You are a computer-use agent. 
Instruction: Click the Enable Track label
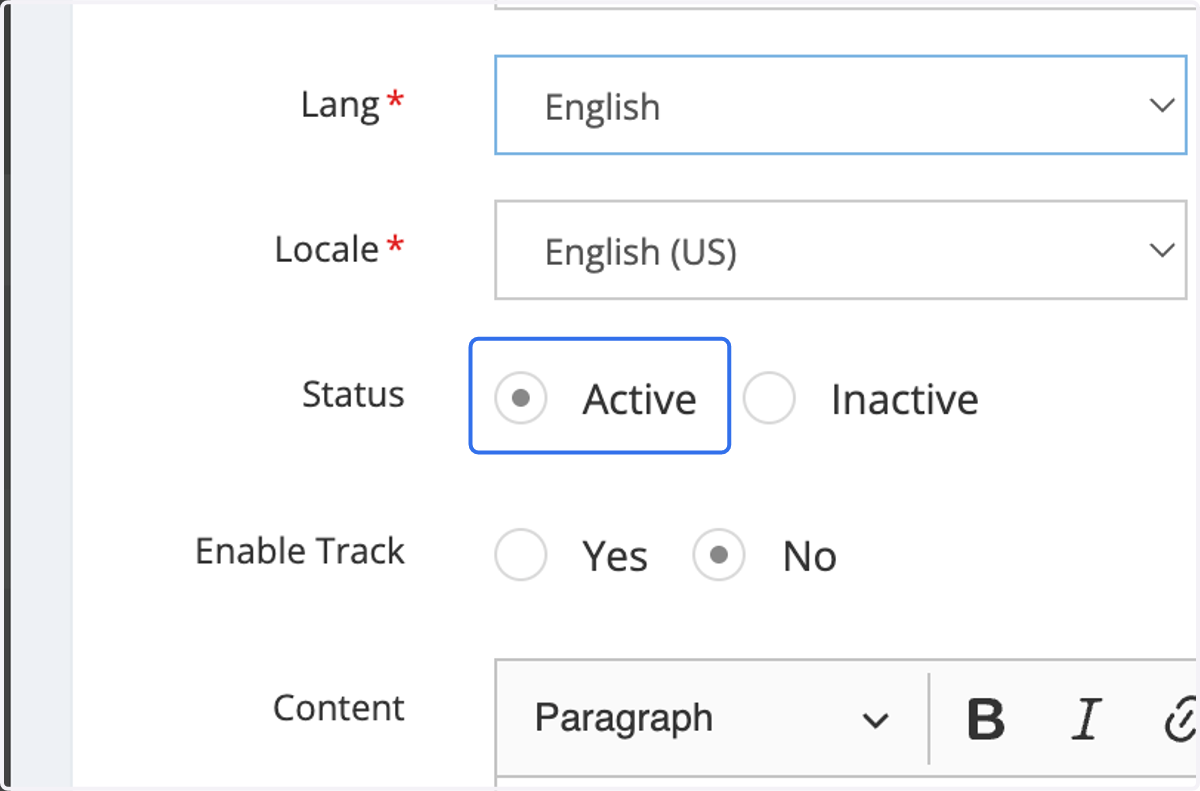click(300, 551)
